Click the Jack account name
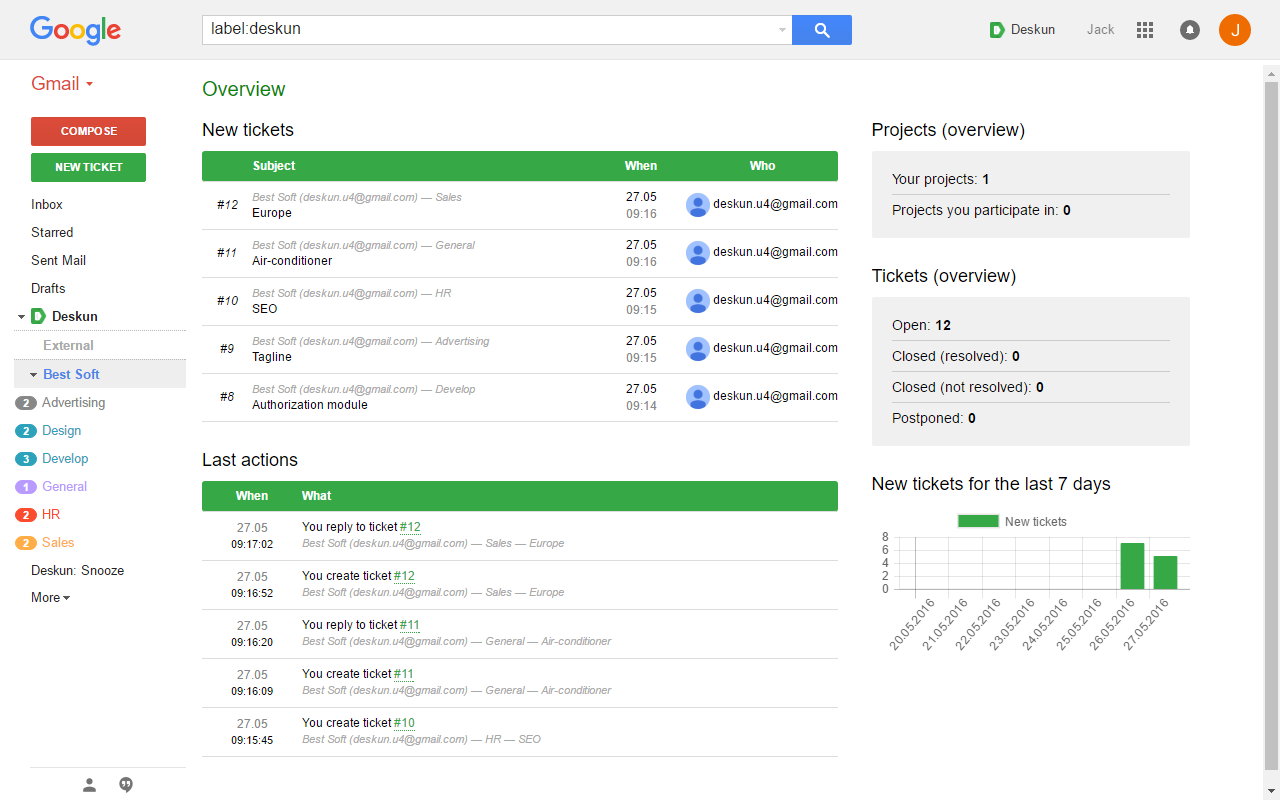The height and width of the screenshot is (800, 1280). 1100,30
